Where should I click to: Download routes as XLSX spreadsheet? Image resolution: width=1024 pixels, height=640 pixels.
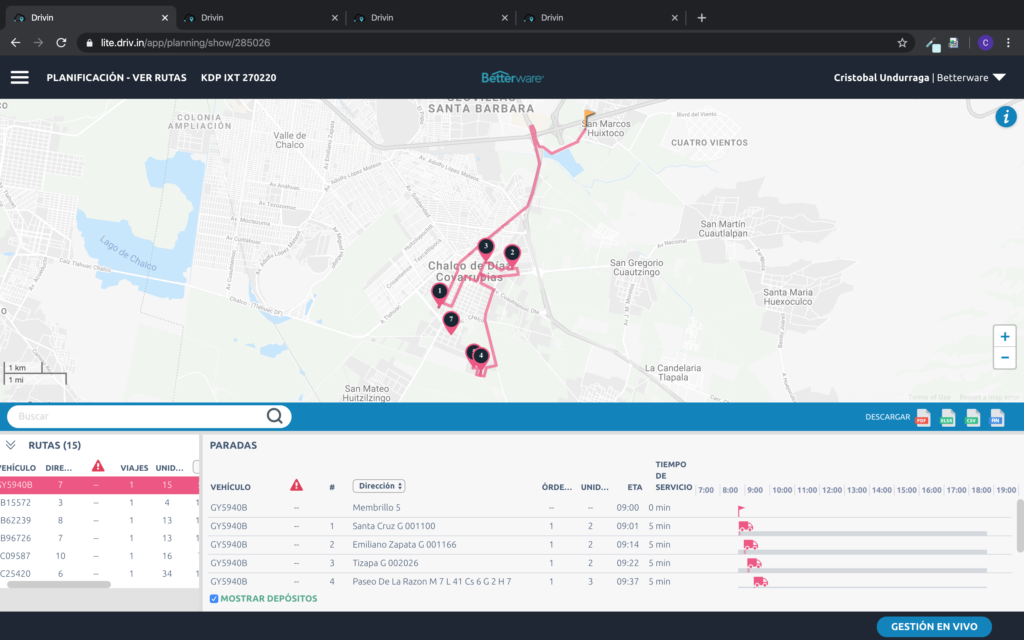(x=947, y=418)
